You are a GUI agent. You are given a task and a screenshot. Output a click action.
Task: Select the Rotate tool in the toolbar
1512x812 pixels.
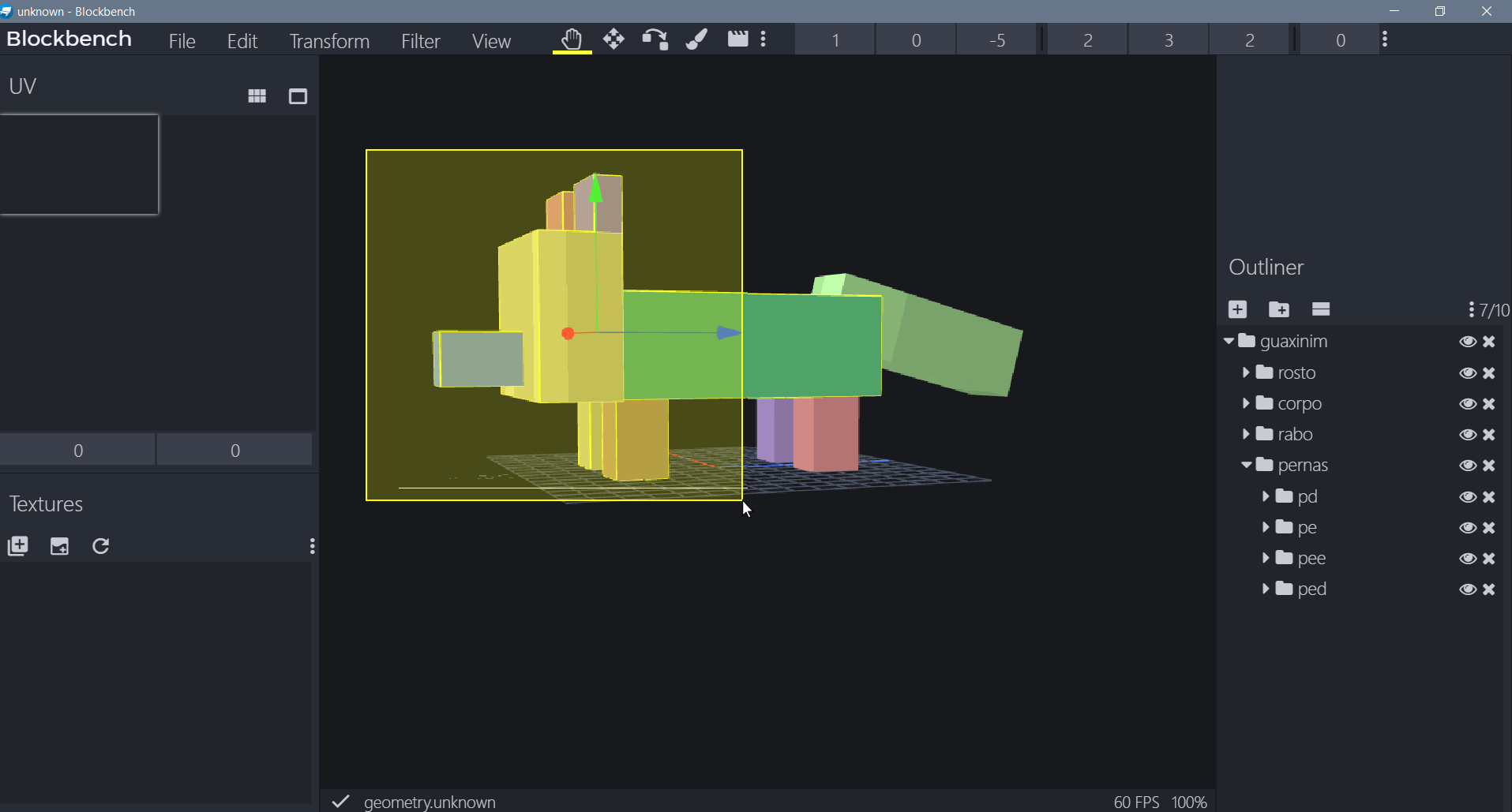coord(655,39)
